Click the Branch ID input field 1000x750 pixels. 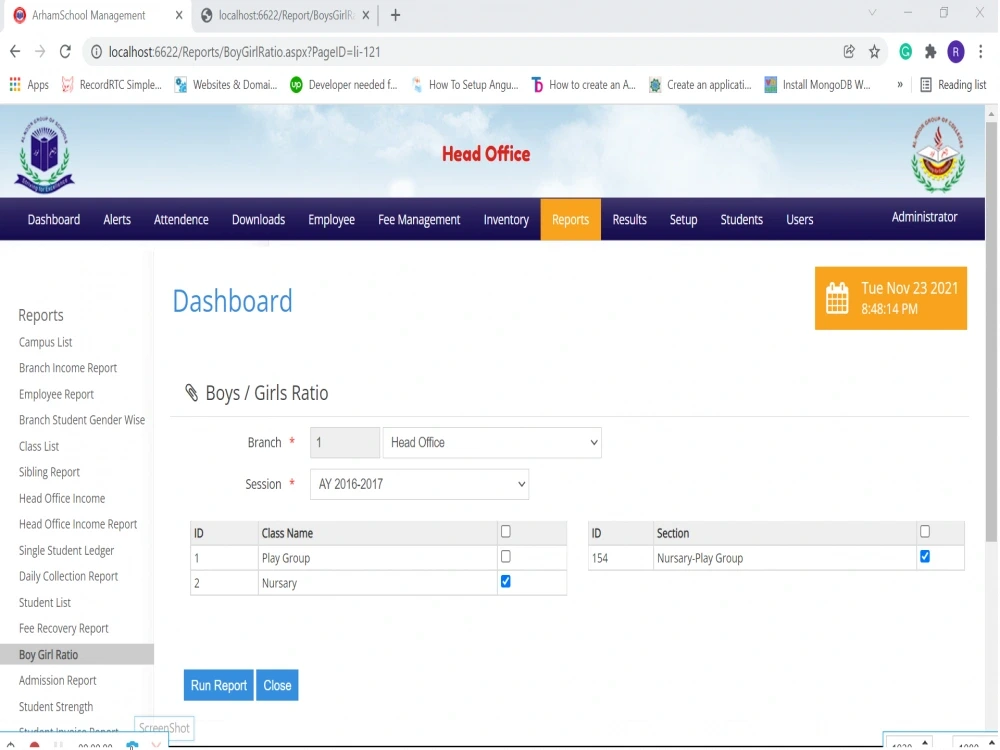click(x=344, y=442)
